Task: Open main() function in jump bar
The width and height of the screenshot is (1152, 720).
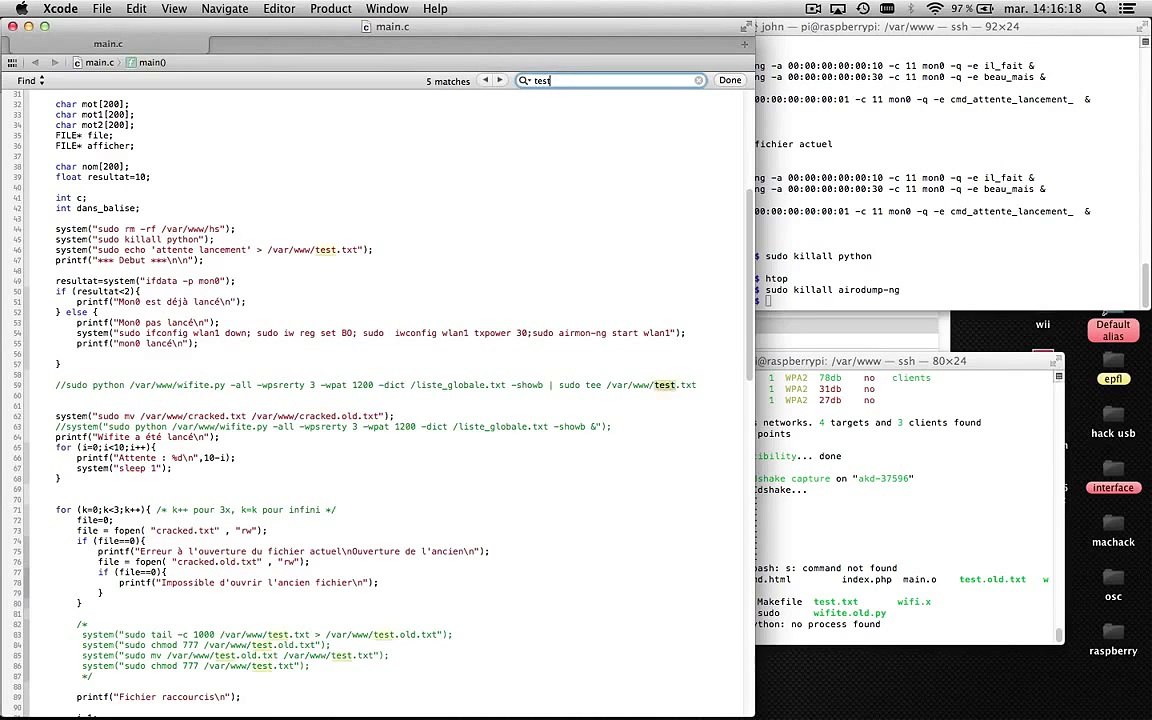Action: pyautogui.click(x=146, y=62)
